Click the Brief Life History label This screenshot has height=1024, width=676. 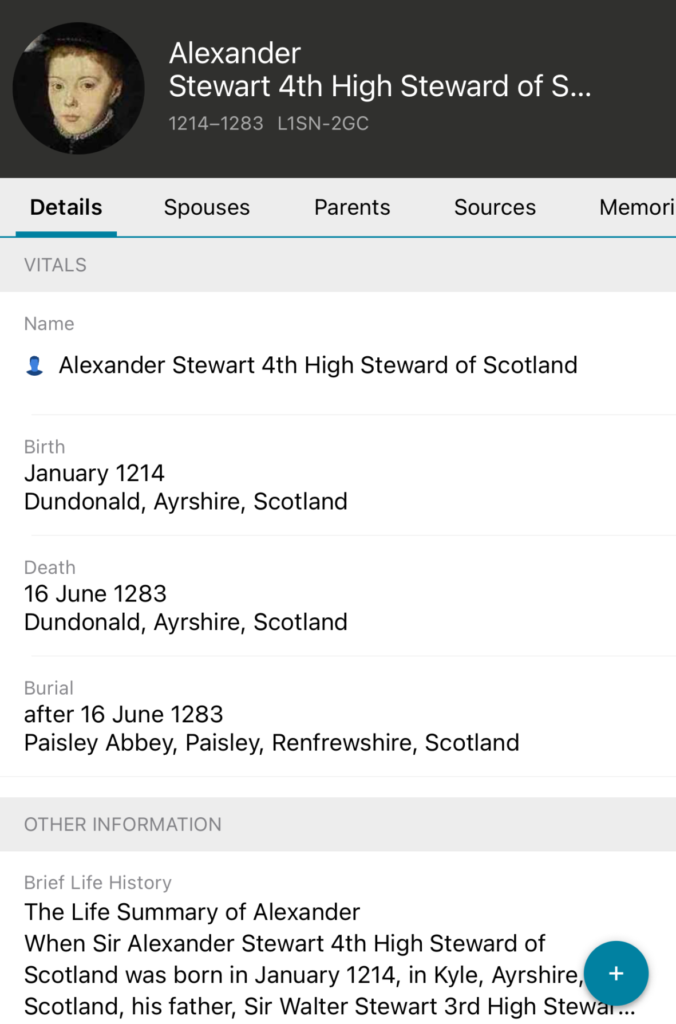coord(98,882)
